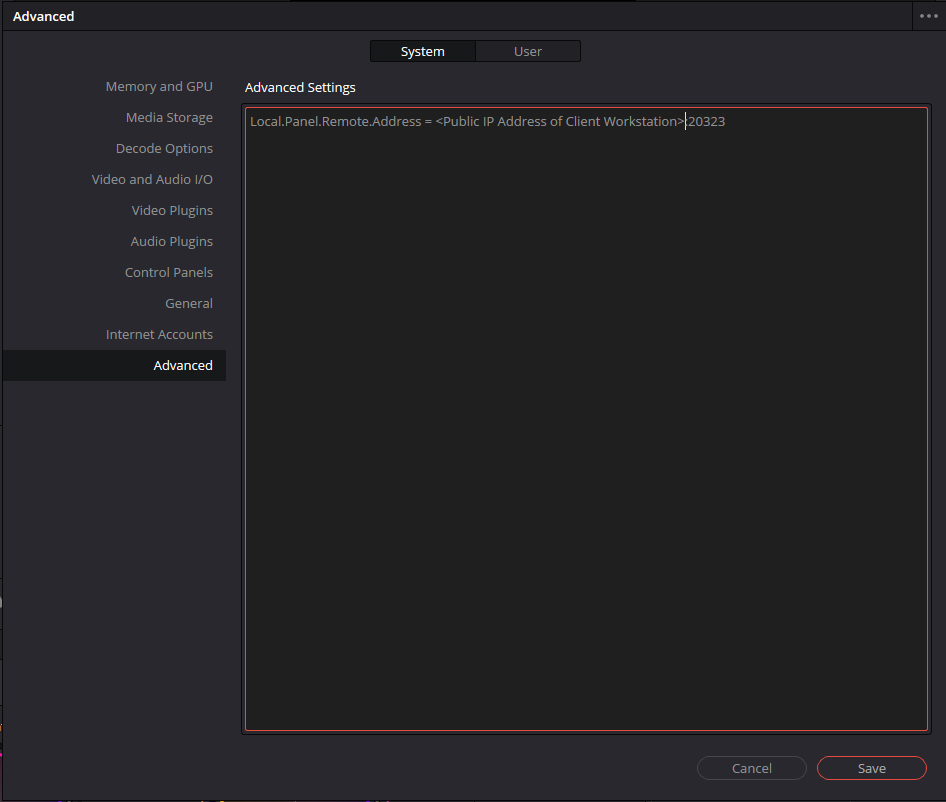Click the Local.Panel.Remote.Address text line
Viewport: 946px width, 802px height.
pos(487,121)
